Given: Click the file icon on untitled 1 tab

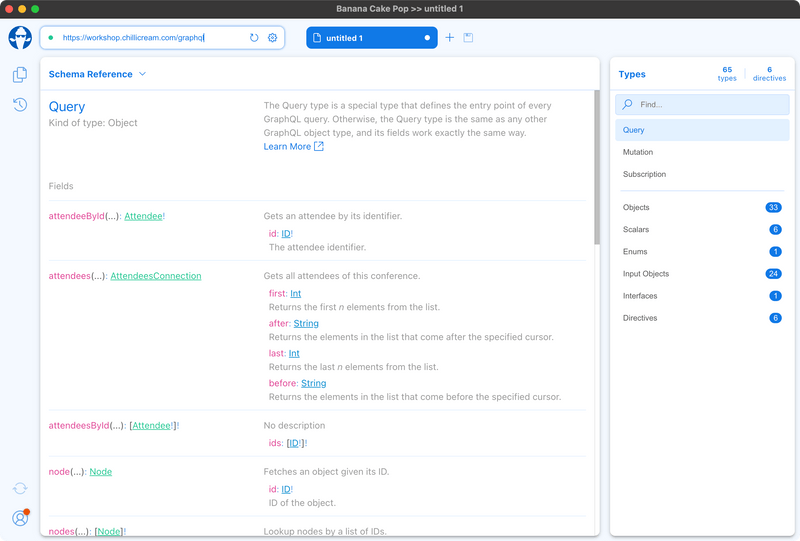Looking at the screenshot, I should [317, 38].
